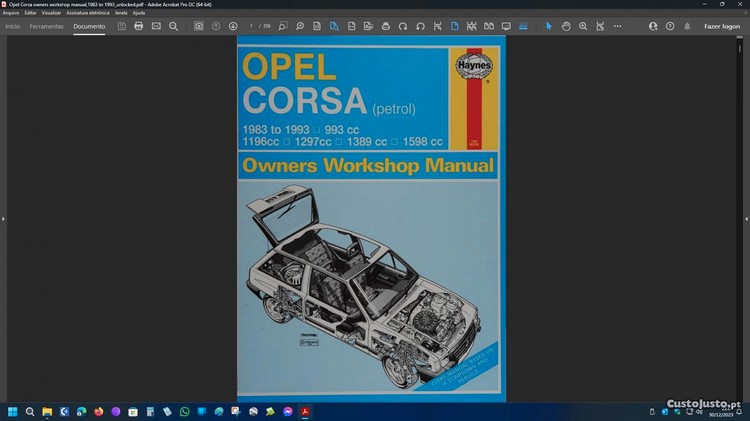
Task: Open the Help question mark icon
Action: (x=670, y=26)
